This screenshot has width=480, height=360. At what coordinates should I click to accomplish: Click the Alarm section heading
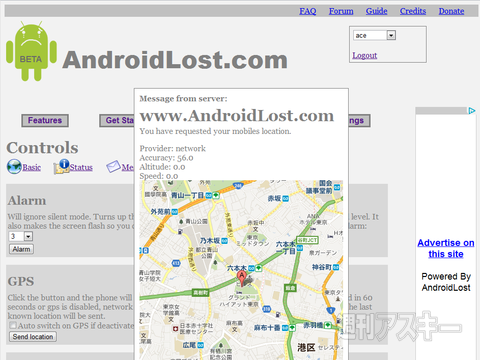point(27,201)
